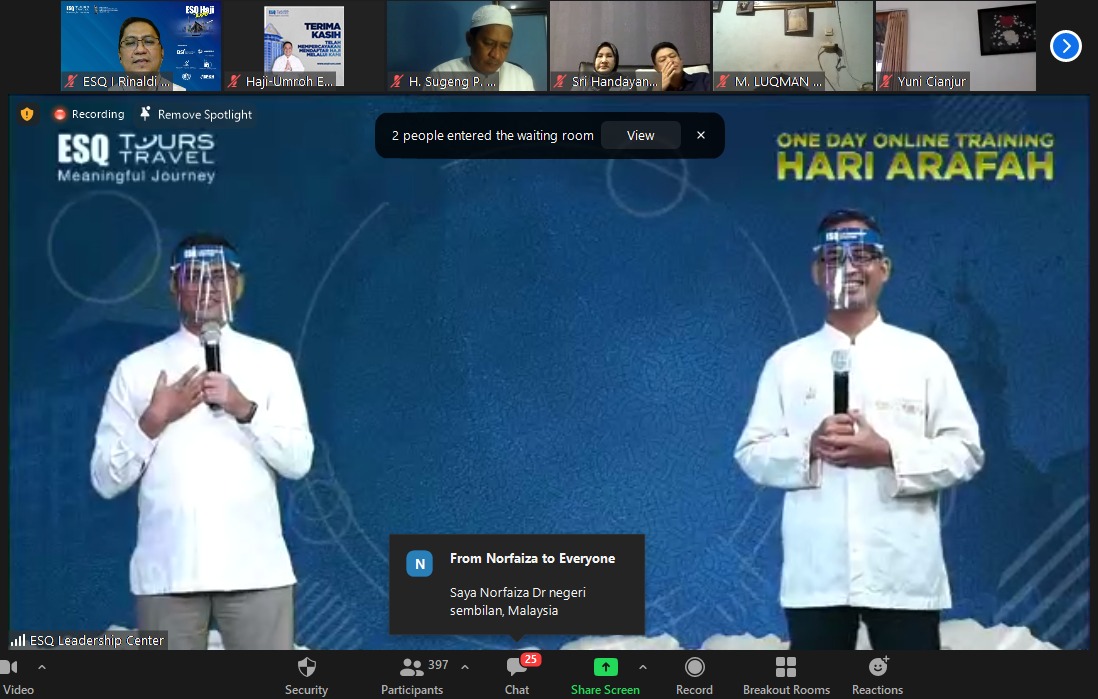Image resolution: width=1098 pixels, height=699 pixels.
Task: Expand the Participants options caret
Action: pyautogui.click(x=464, y=667)
